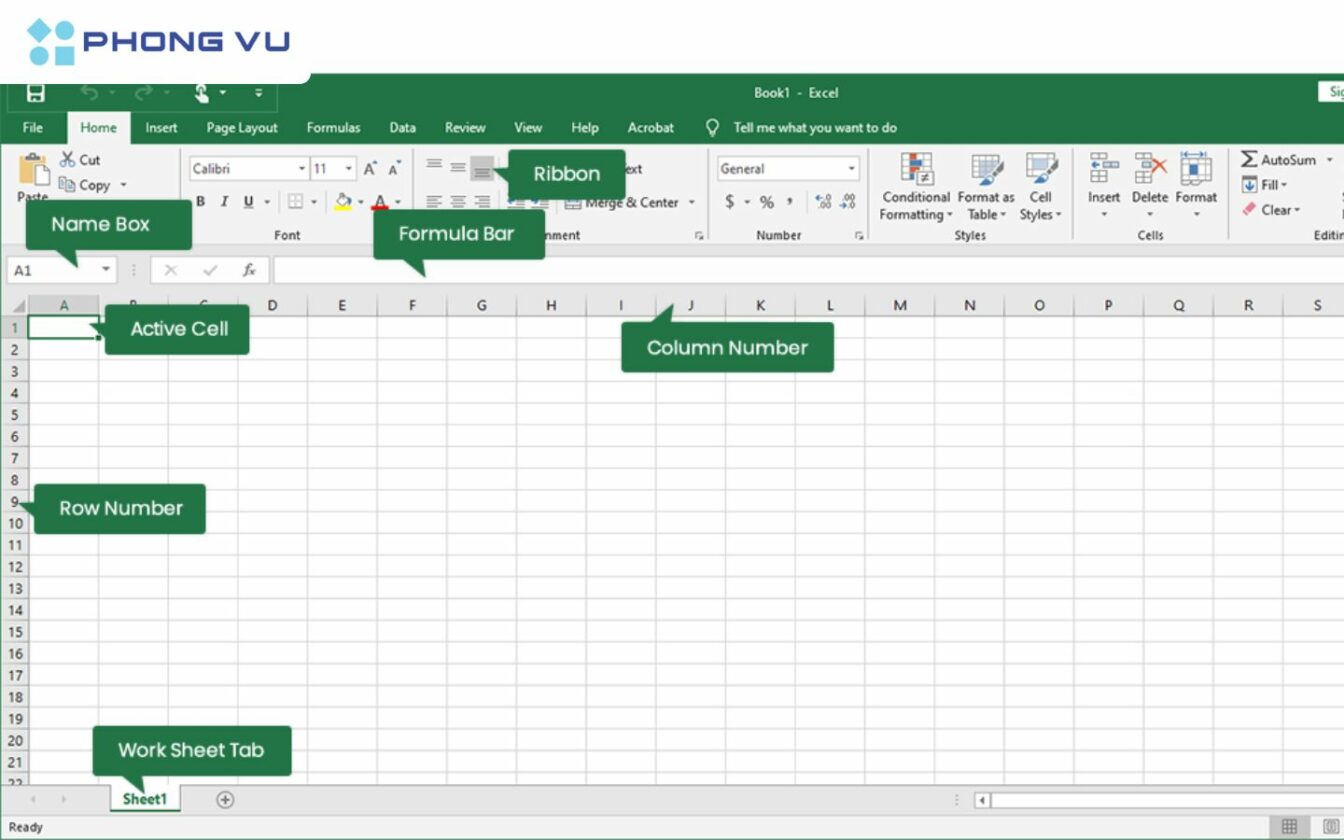
Task: Click the Save icon in the Quick Access toolbar
Action: (x=35, y=93)
